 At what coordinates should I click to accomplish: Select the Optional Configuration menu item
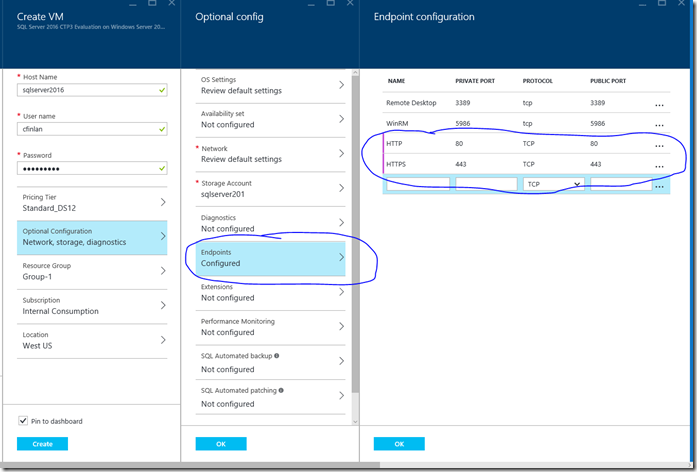pos(92,237)
